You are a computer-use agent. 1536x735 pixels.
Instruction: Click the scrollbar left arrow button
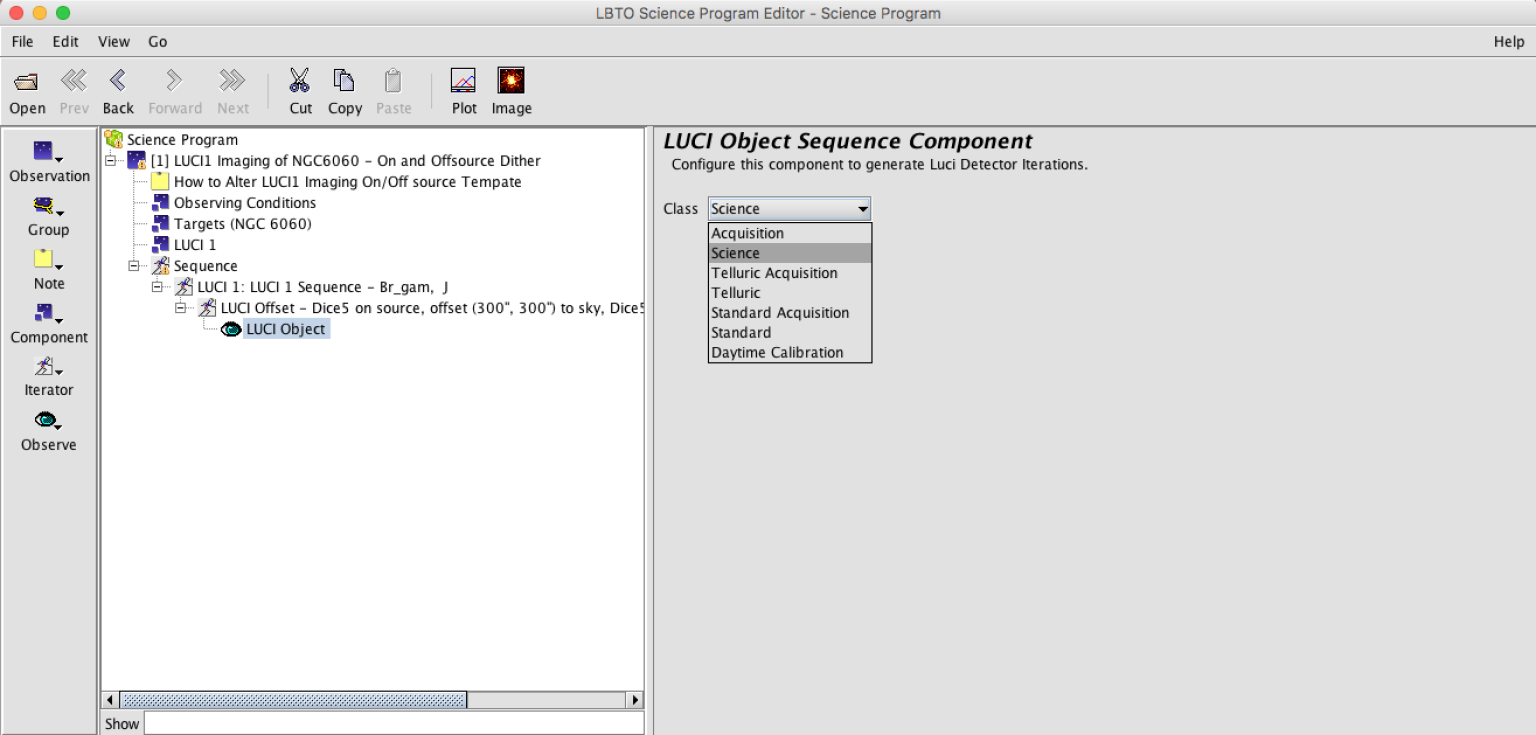(x=111, y=700)
